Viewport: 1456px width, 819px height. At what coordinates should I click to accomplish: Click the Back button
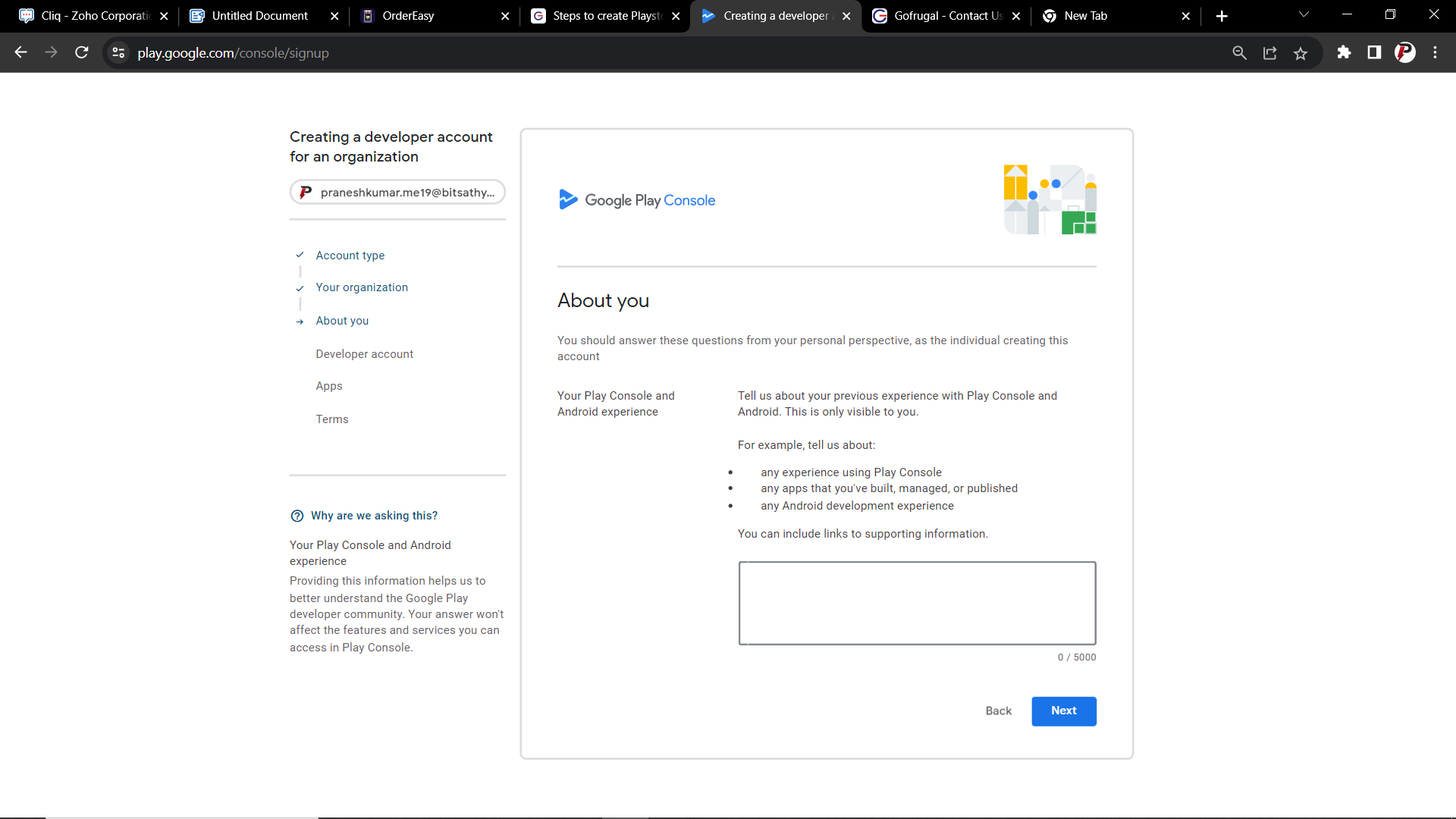998,711
